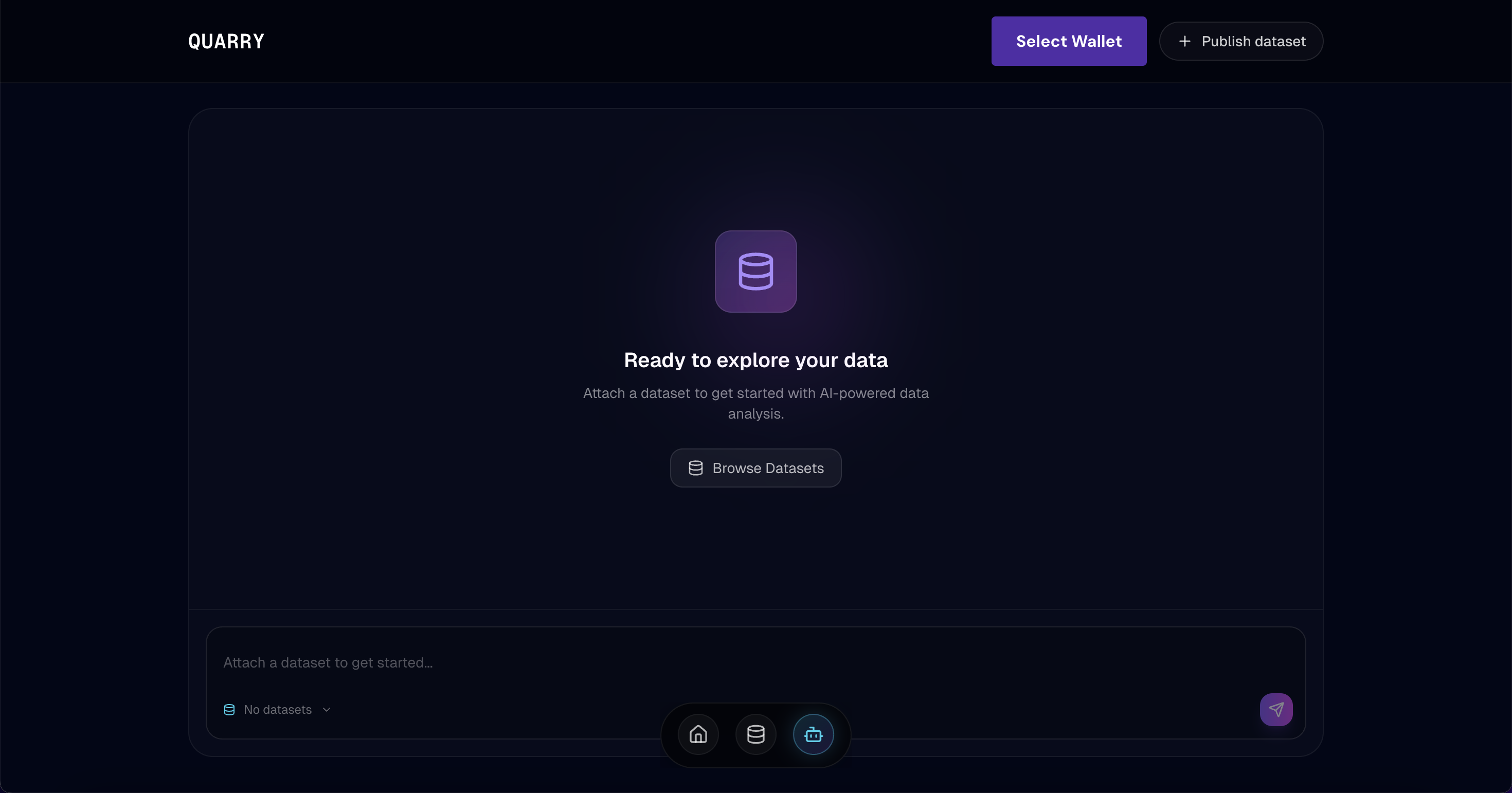This screenshot has height=793, width=1512.
Task: Expand the No datasets chevron arrow
Action: click(327, 710)
